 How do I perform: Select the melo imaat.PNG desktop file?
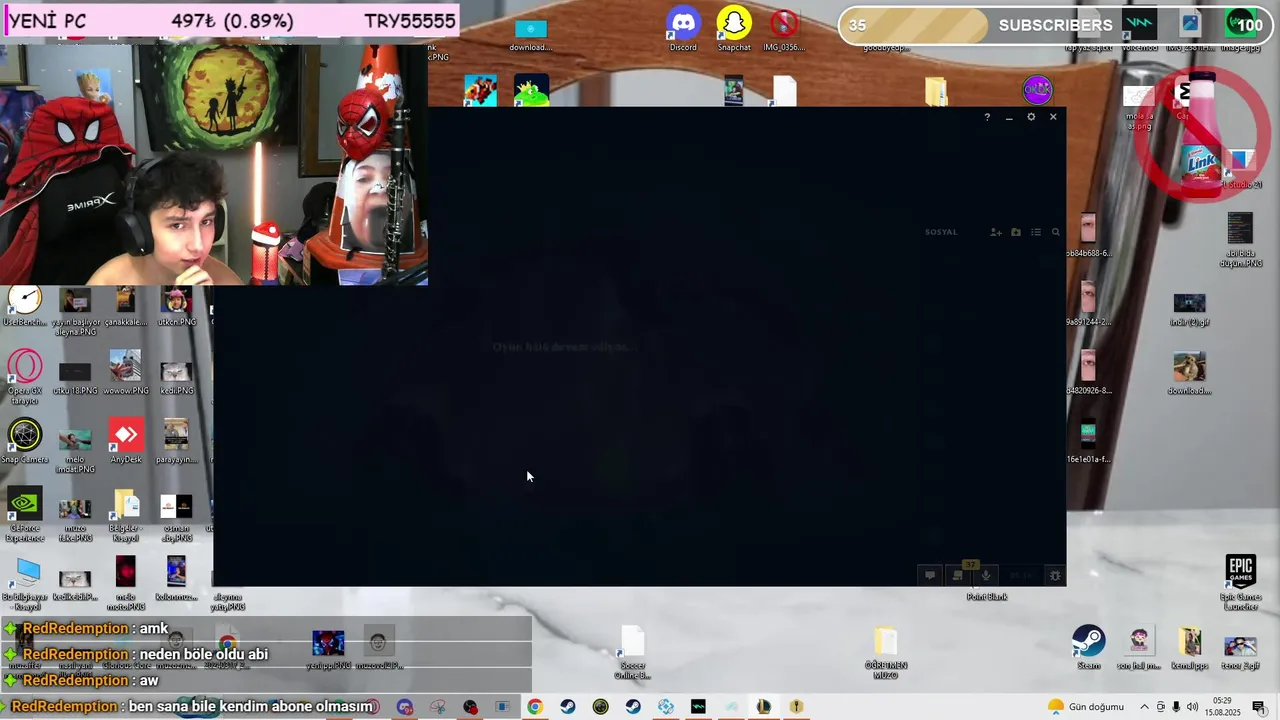[75, 450]
